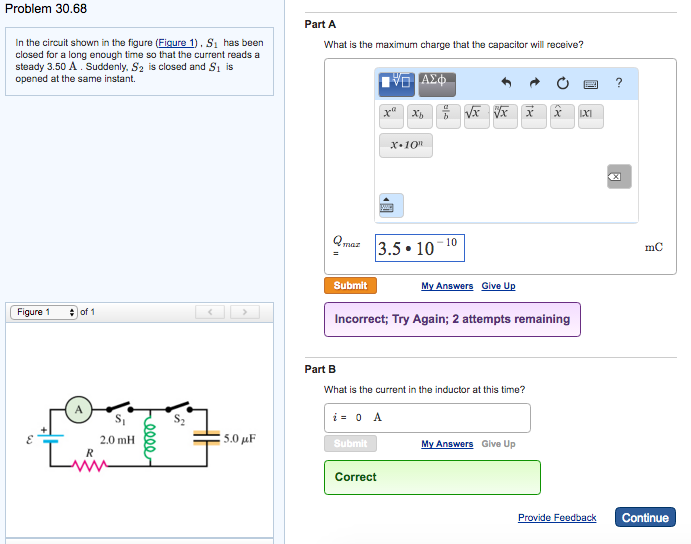This screenshot has height=544, width=691.
Task: Select the math templates palette button
Action: pyautogui.click(x=396, y=84)
